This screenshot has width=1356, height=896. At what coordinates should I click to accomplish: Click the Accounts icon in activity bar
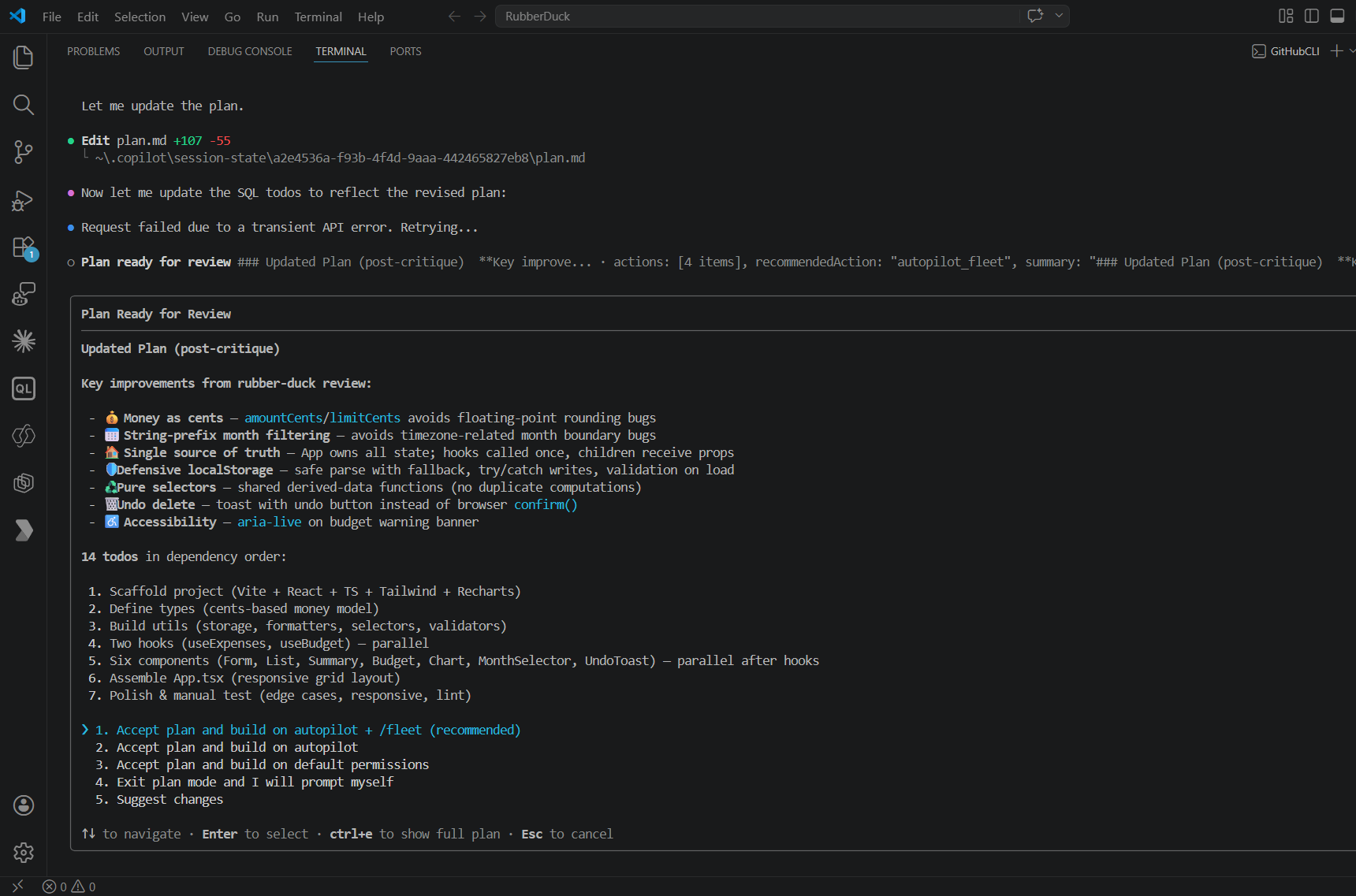pos(24,805)
